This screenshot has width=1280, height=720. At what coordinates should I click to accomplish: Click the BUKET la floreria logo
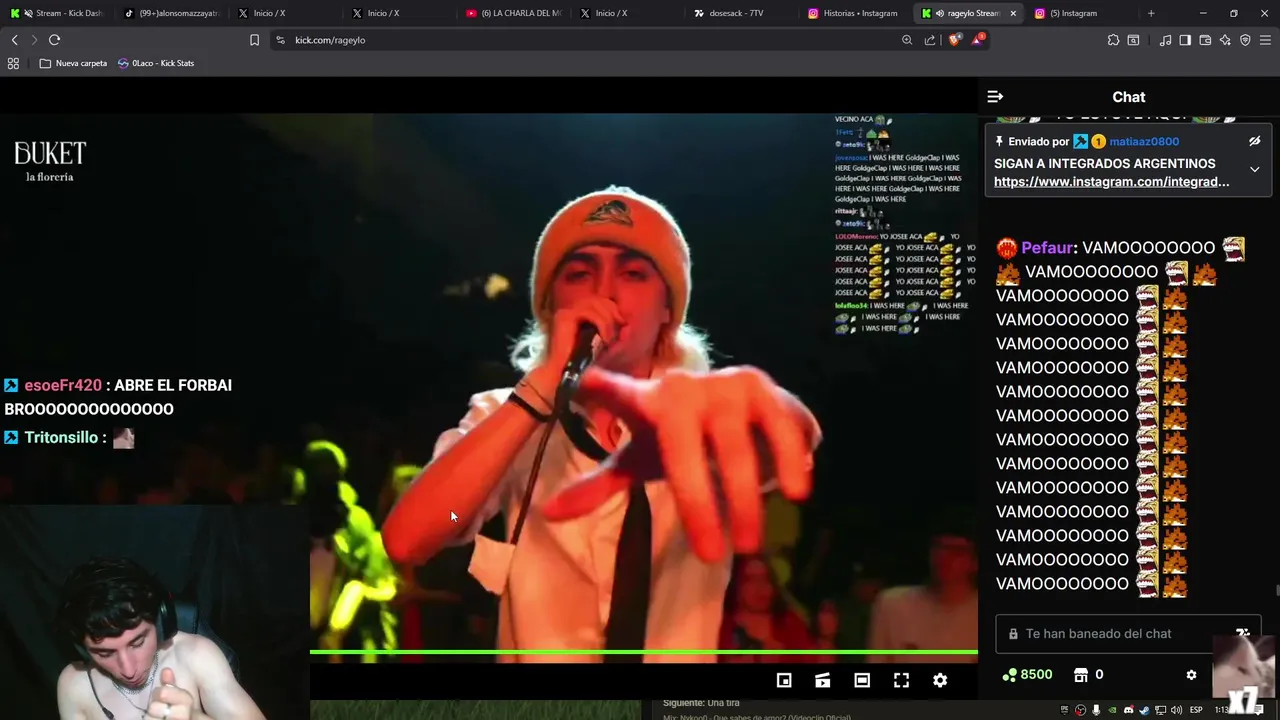coord(50,161)
